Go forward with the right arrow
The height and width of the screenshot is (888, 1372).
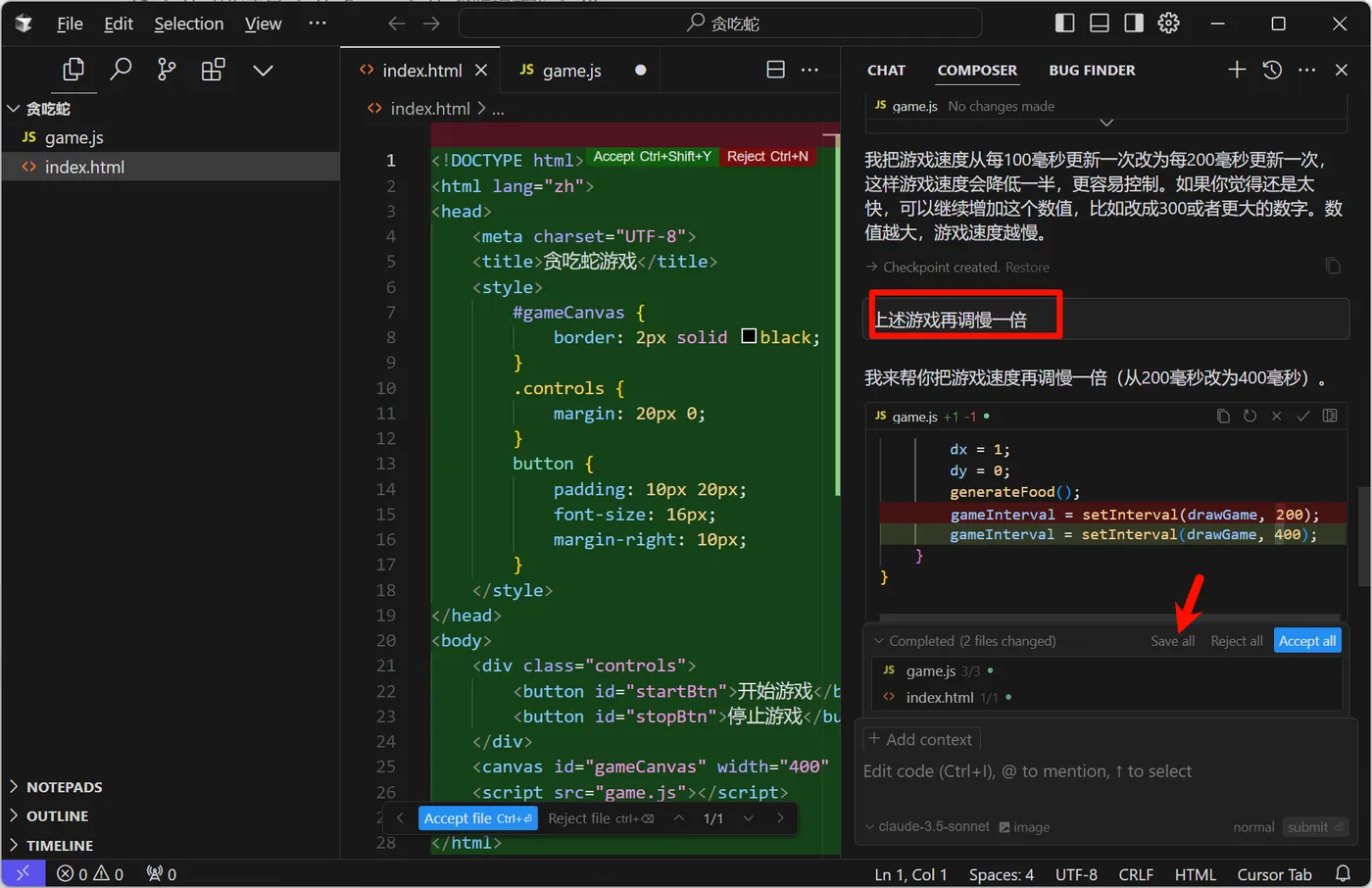click(x=431, y=24)
